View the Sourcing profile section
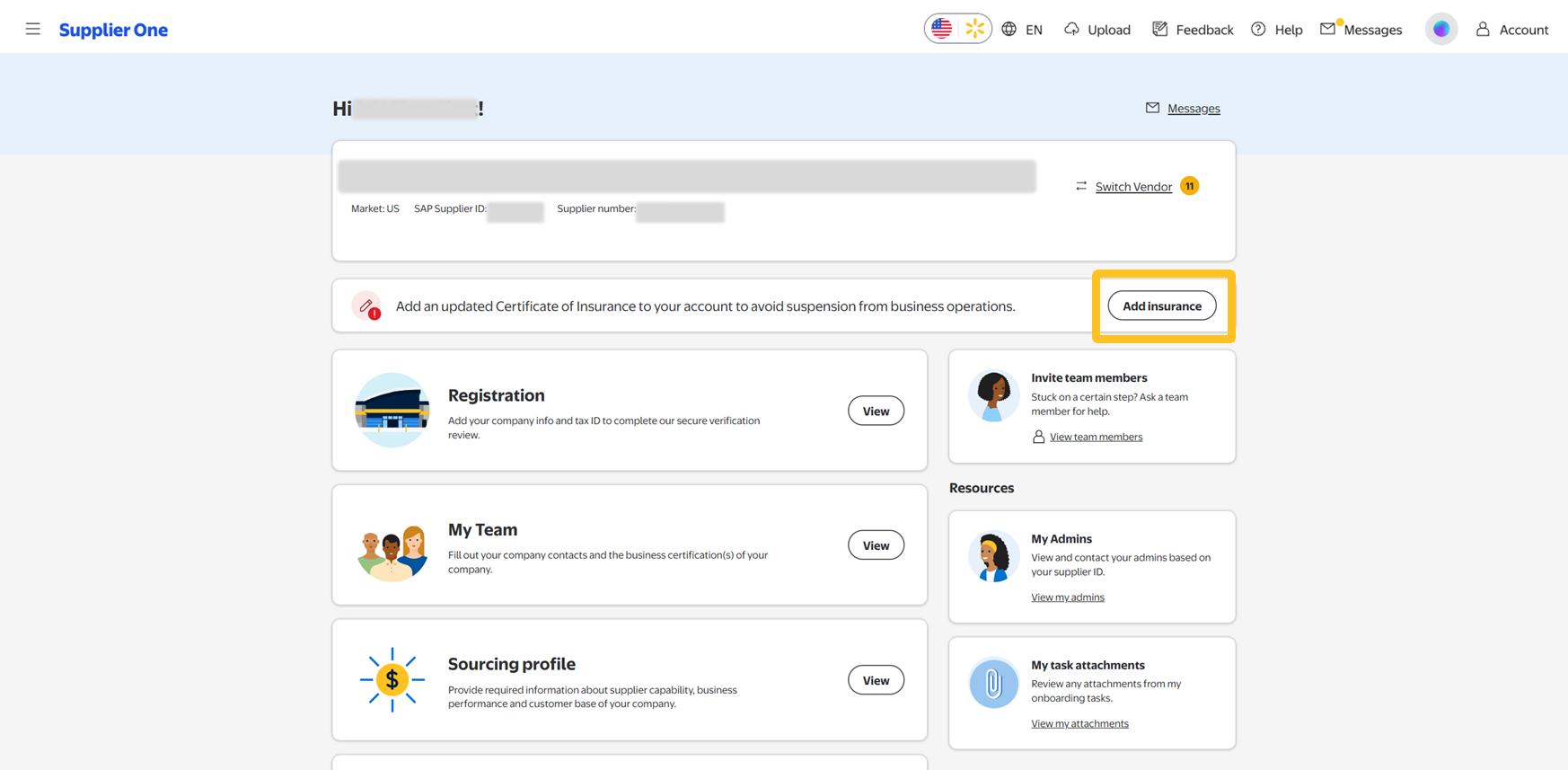Viewport: 1568px width, 770px height. [x=876, y=680]
